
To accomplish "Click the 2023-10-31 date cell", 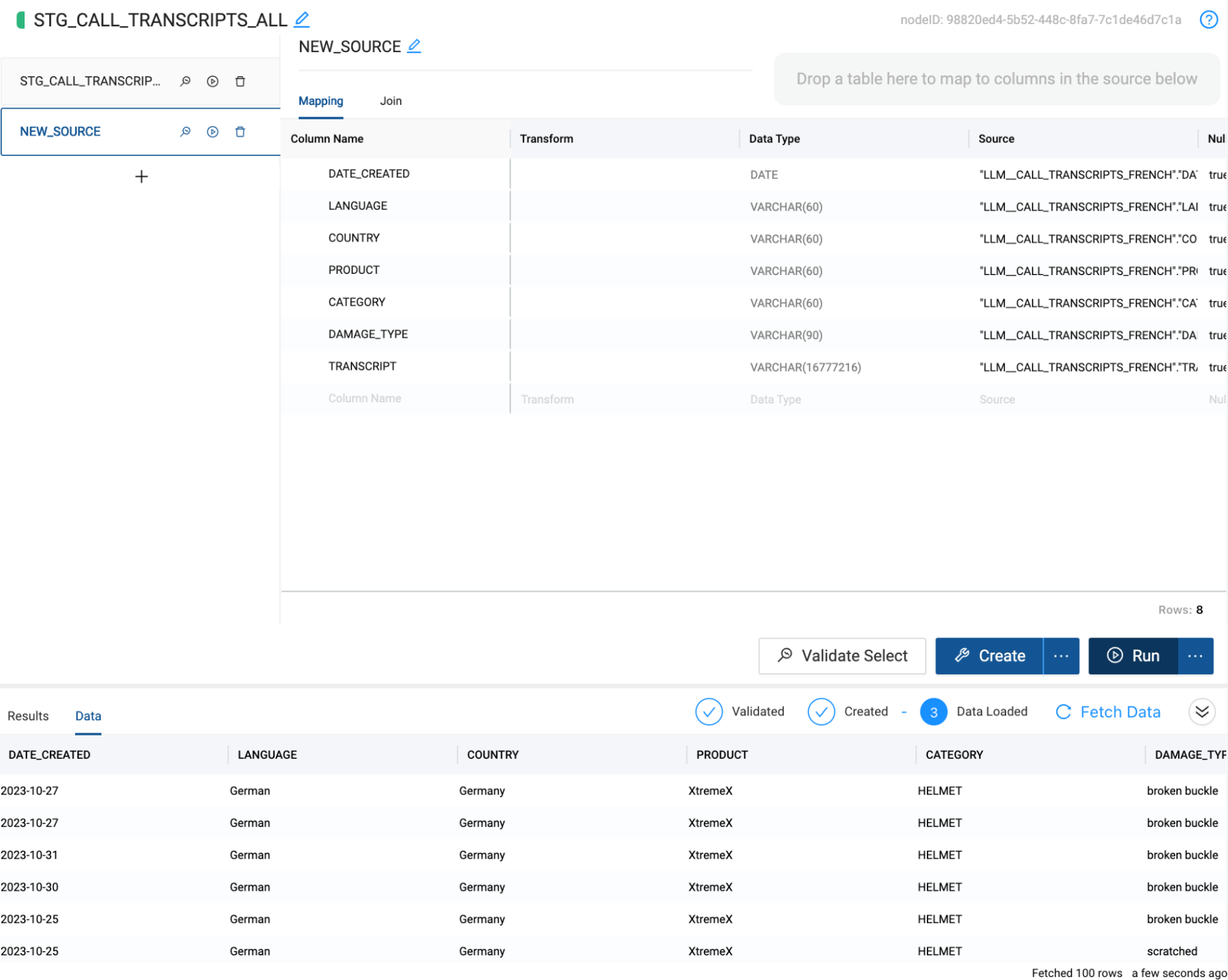I will click(x=29, y=855).
